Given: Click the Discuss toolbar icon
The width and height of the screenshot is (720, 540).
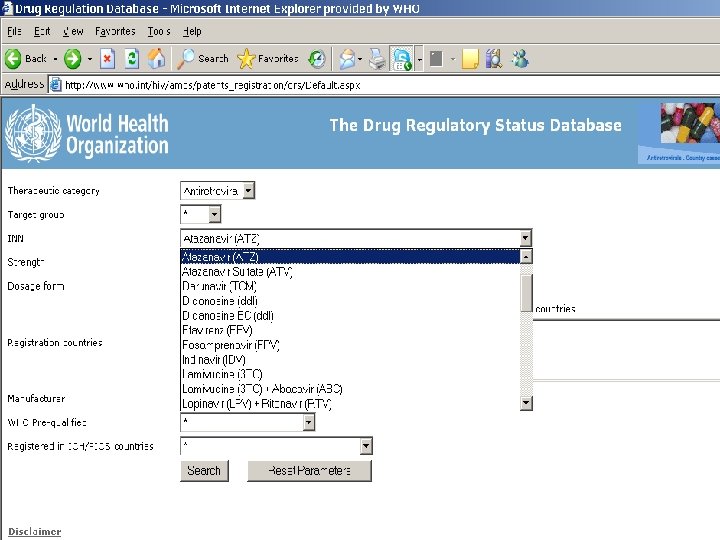Looking at the screenshot, I should pos(402,59).
